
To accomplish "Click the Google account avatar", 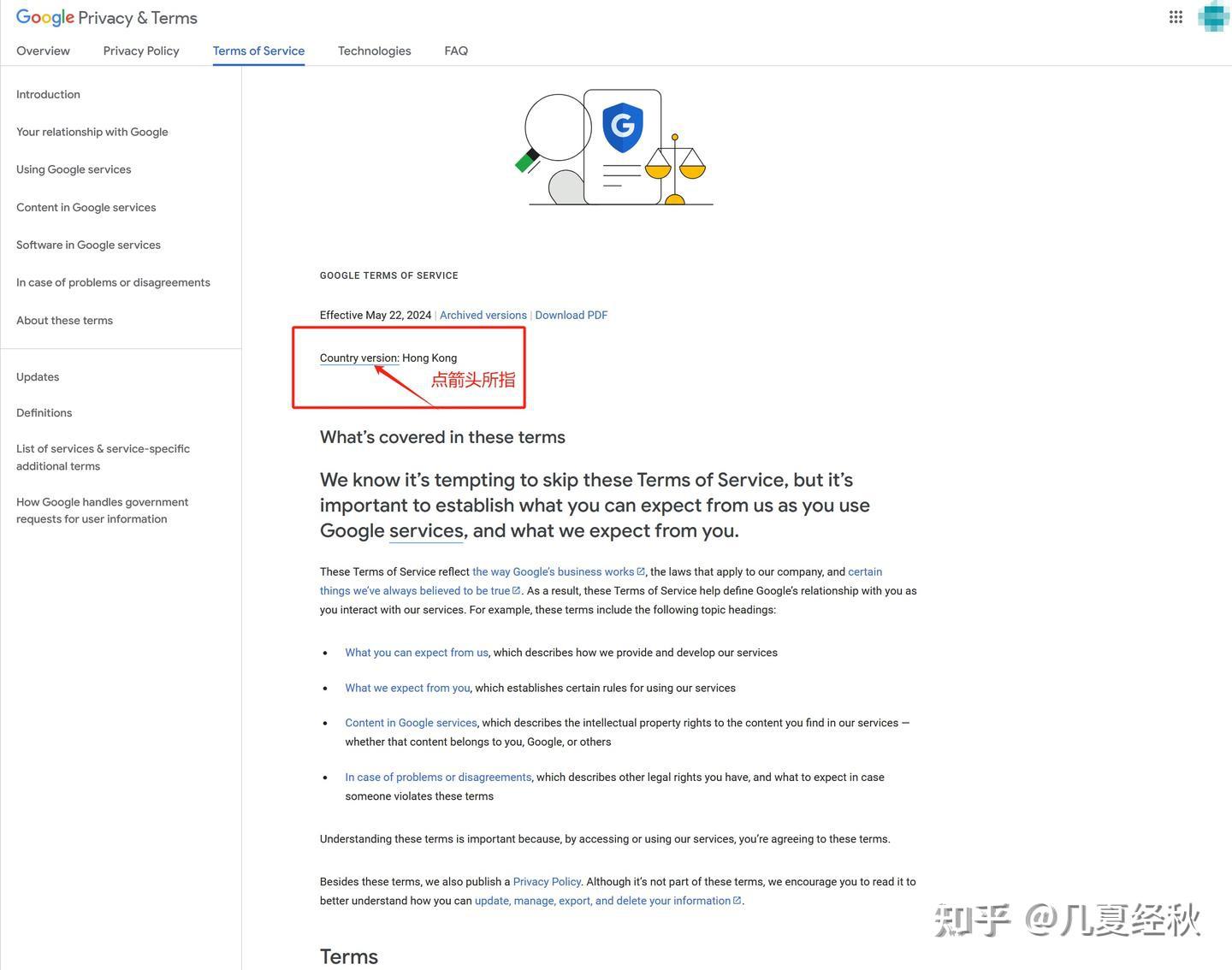I will tap(1213, 17).
